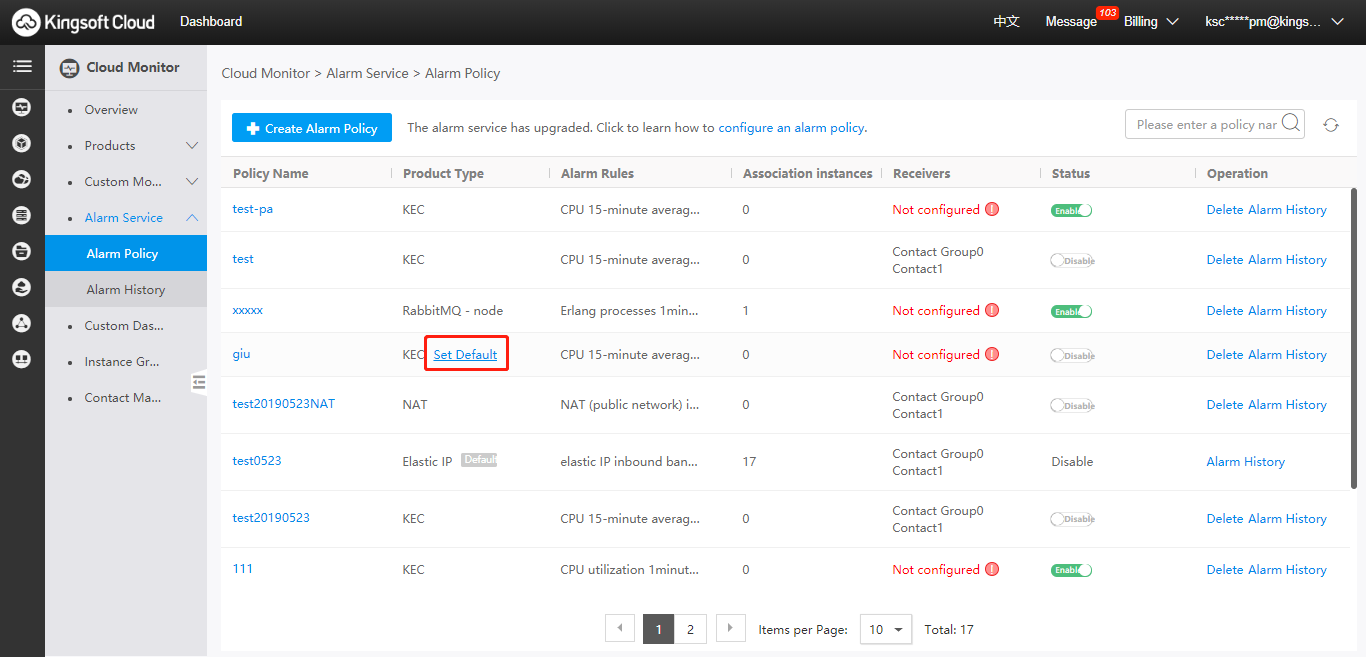
Task: Click the Create Alarm Policy button
Action: point(312,128)
